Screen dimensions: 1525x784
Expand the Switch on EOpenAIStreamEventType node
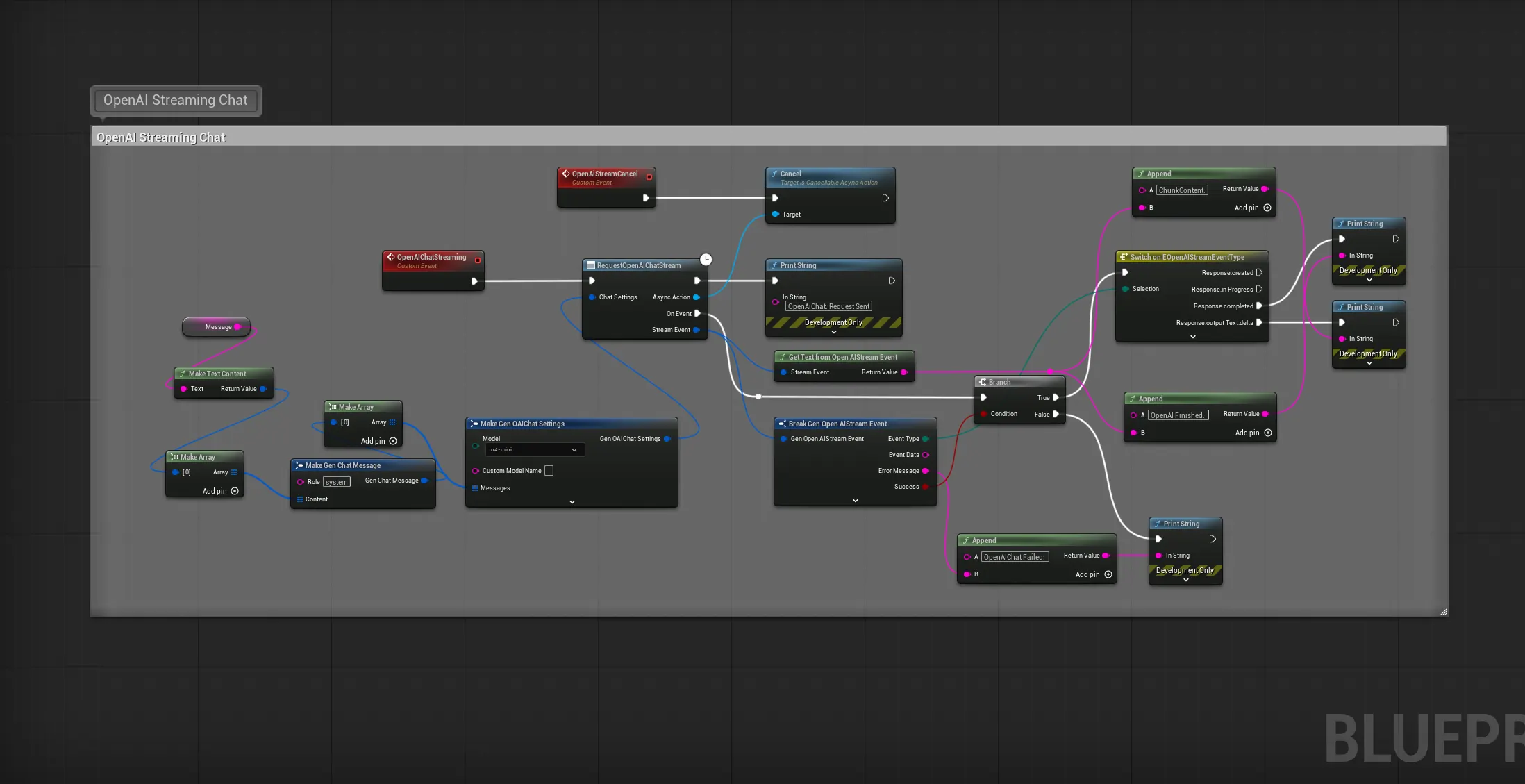click(x=1193, y=337)
